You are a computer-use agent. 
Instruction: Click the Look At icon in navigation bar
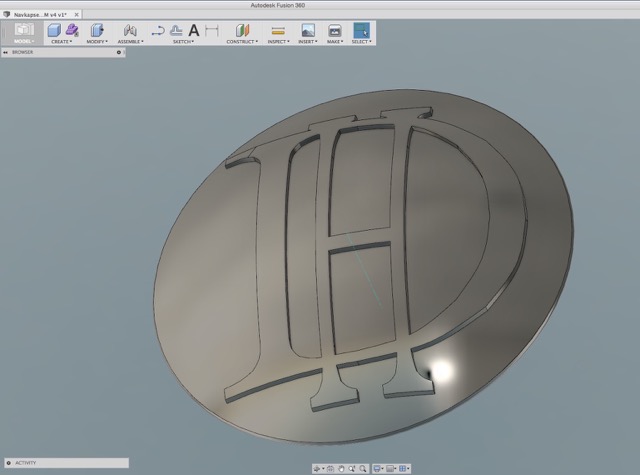[330, 468]
